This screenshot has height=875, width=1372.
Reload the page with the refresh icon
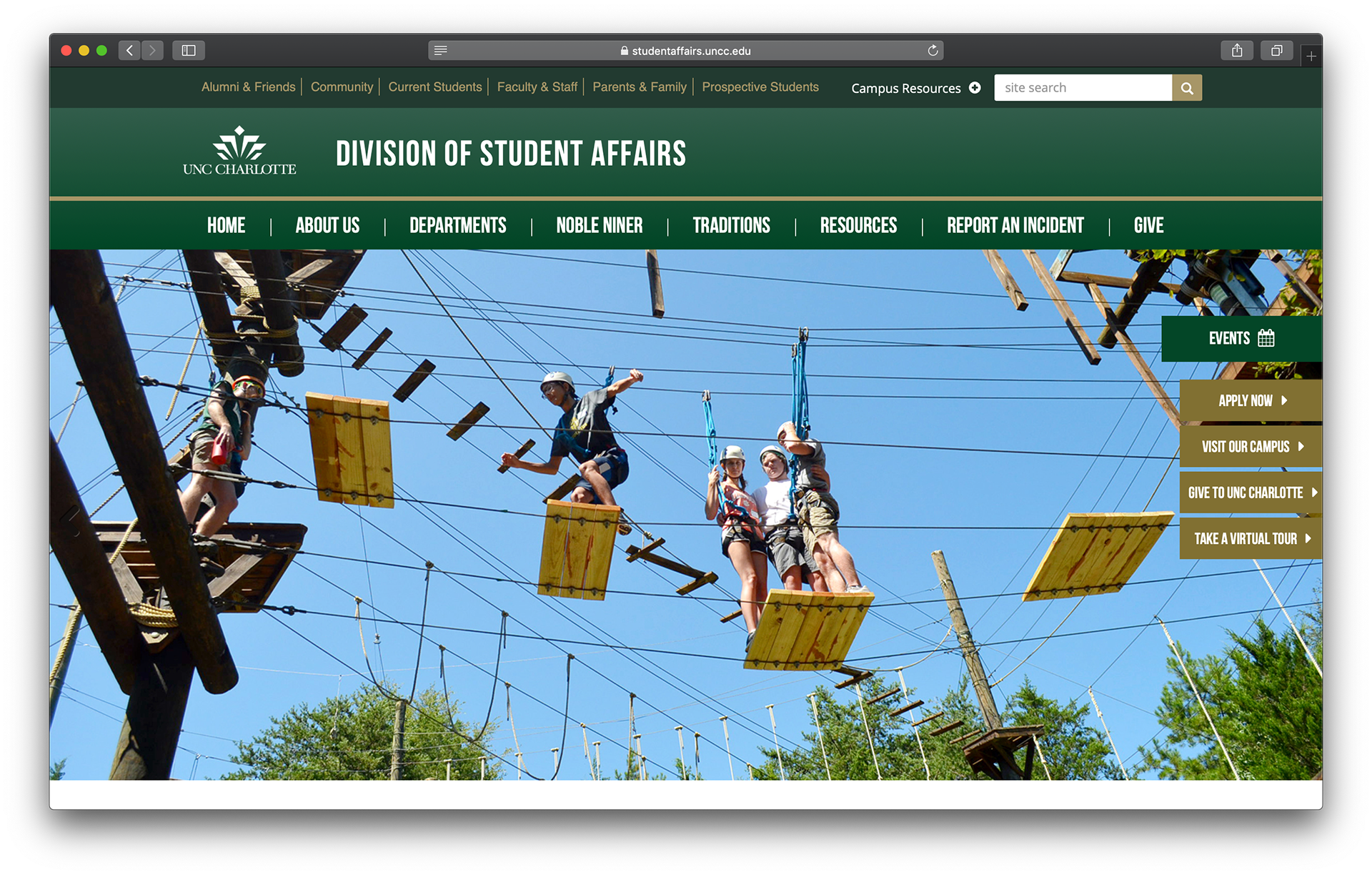point(933,50)
